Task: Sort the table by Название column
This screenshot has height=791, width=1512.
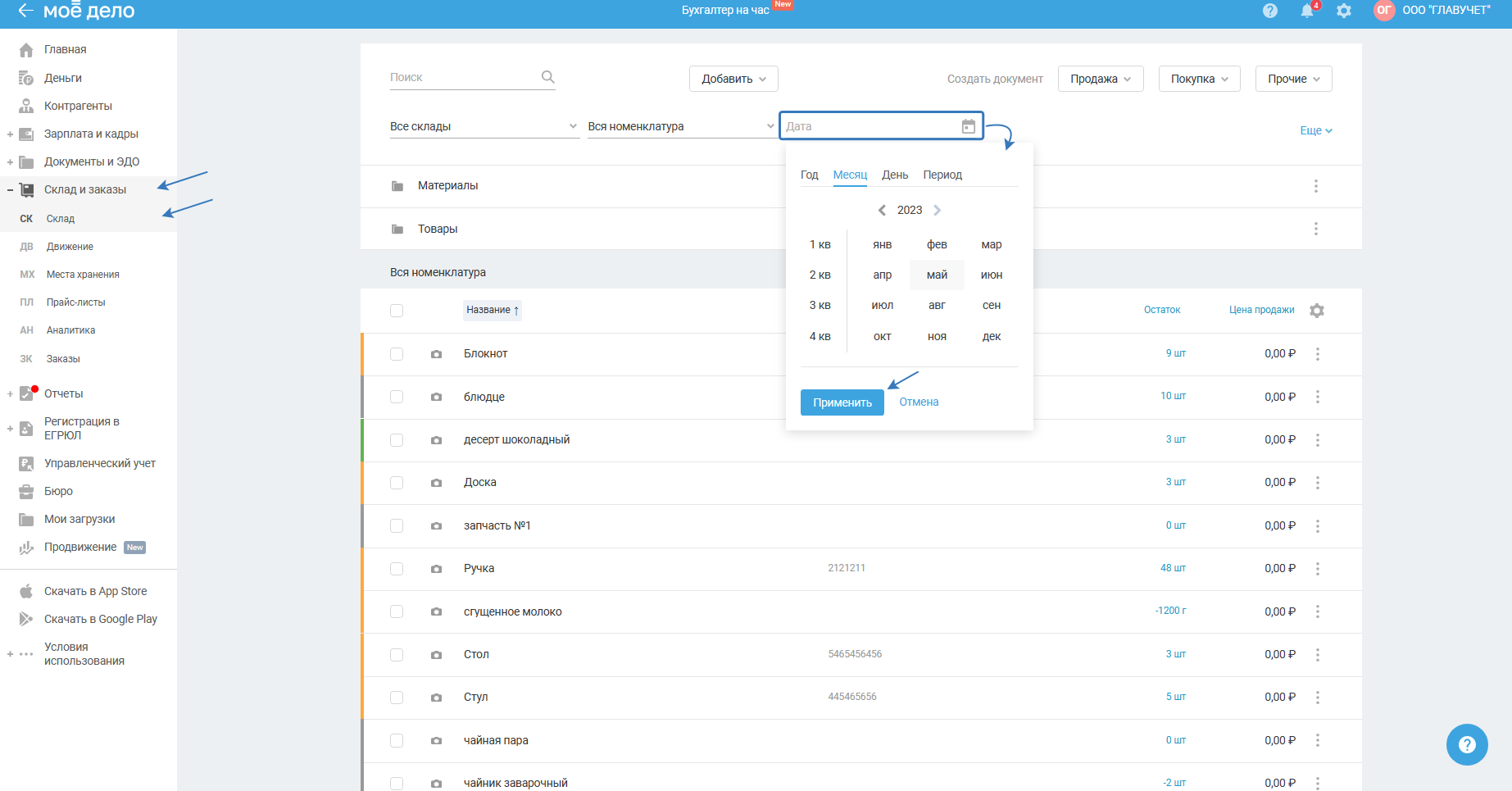Action: coord(493,310)
